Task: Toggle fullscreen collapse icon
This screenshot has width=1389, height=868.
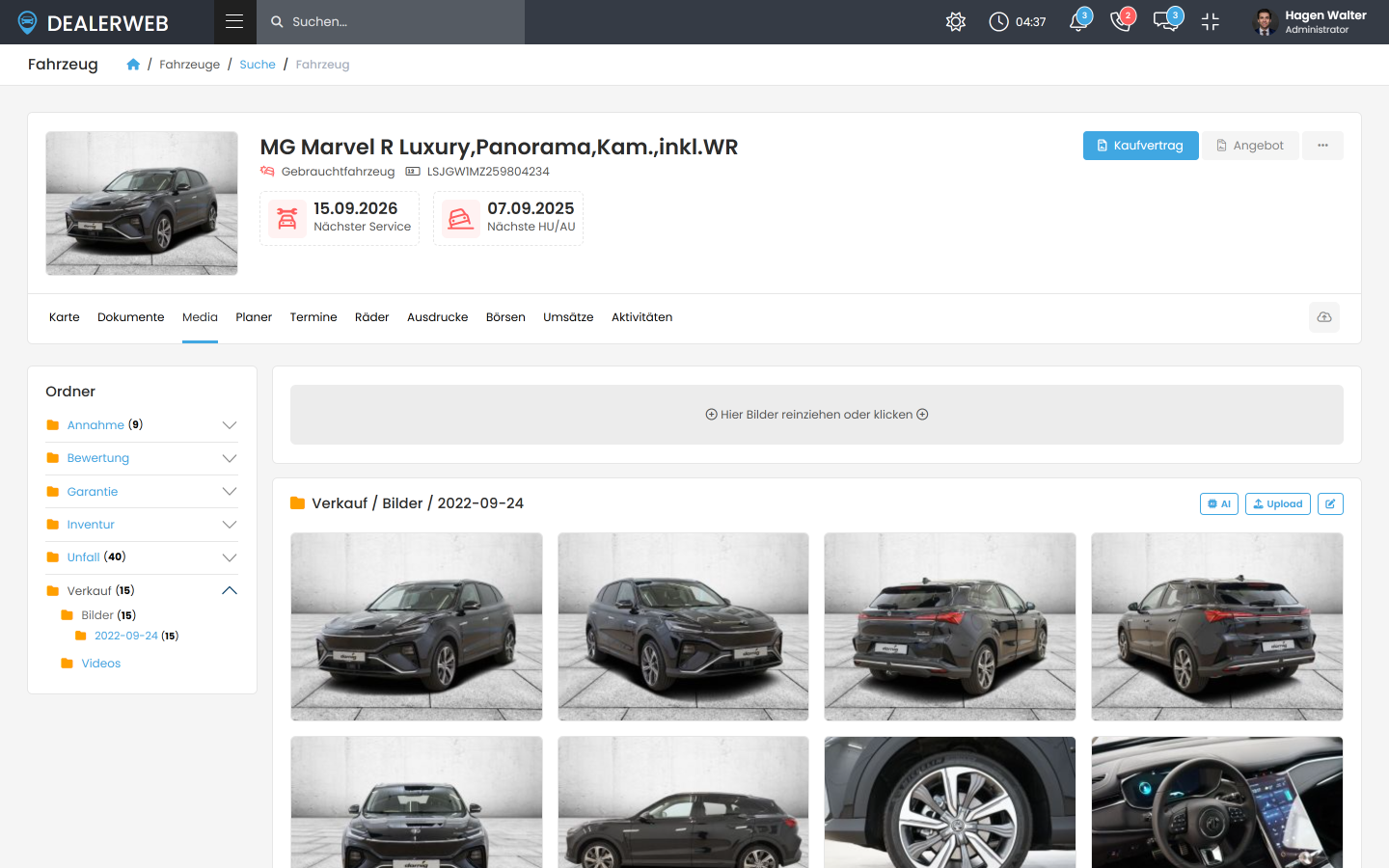Action: [1211, 21]
